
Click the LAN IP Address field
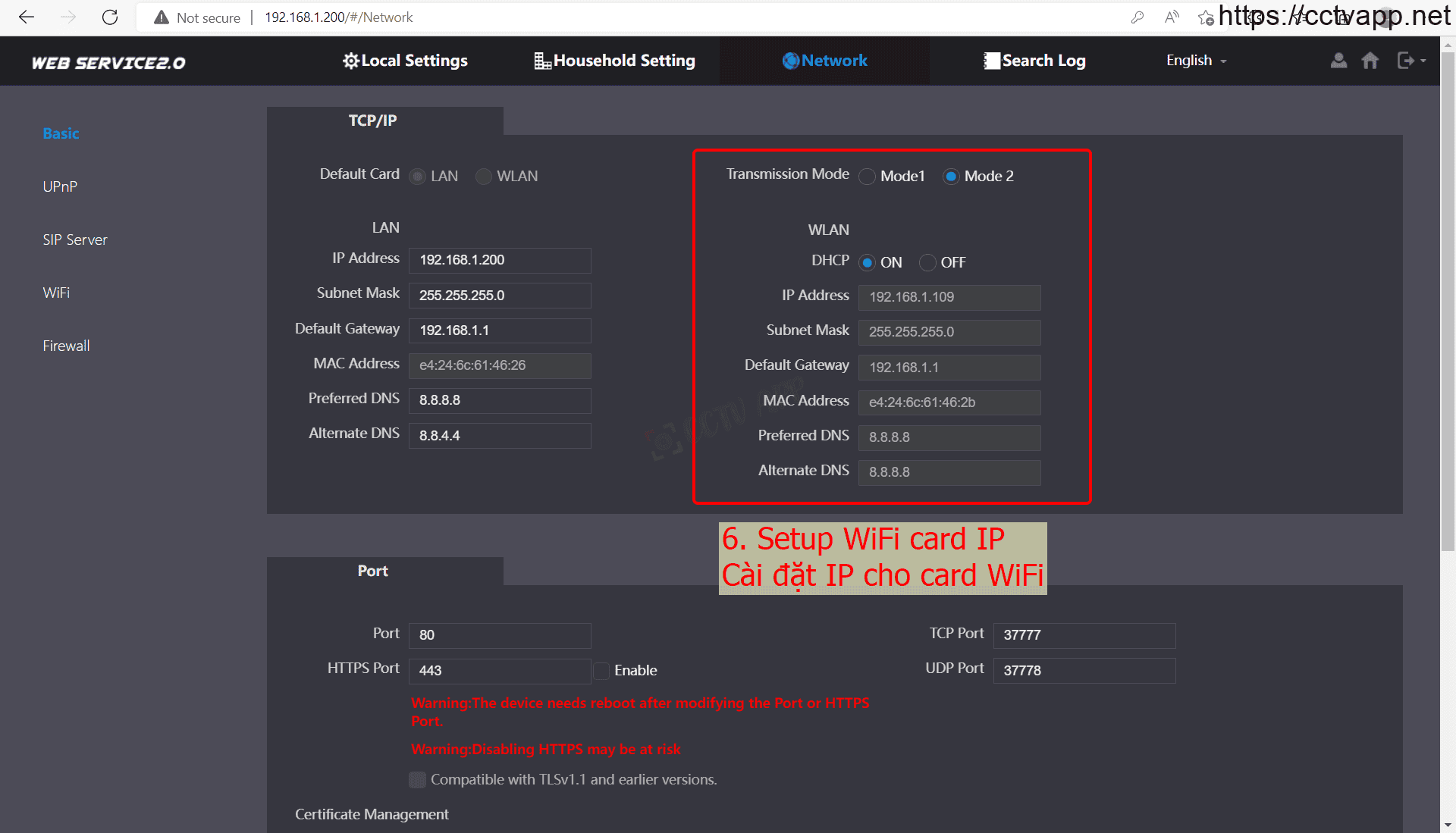pos(500,260)
